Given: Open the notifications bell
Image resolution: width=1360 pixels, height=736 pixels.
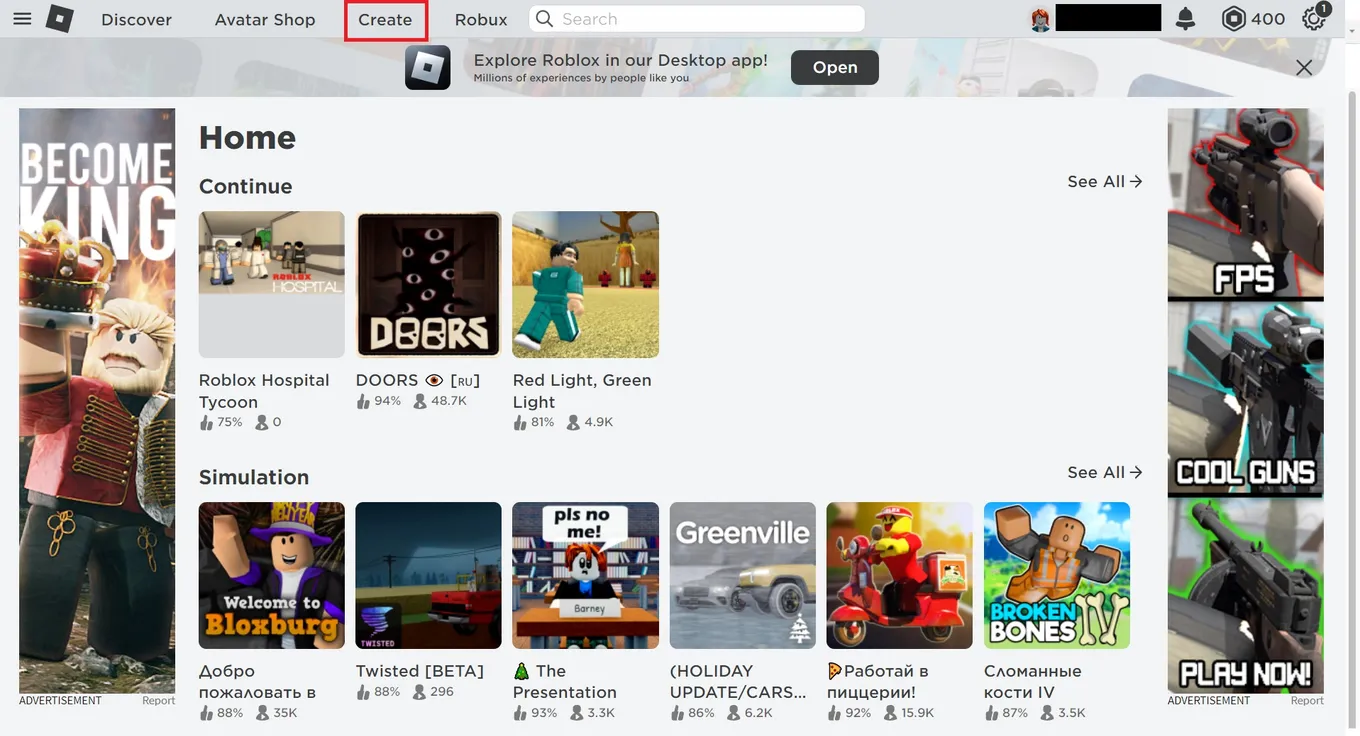Looking at the screenshot, I should tap(1185, 19).
